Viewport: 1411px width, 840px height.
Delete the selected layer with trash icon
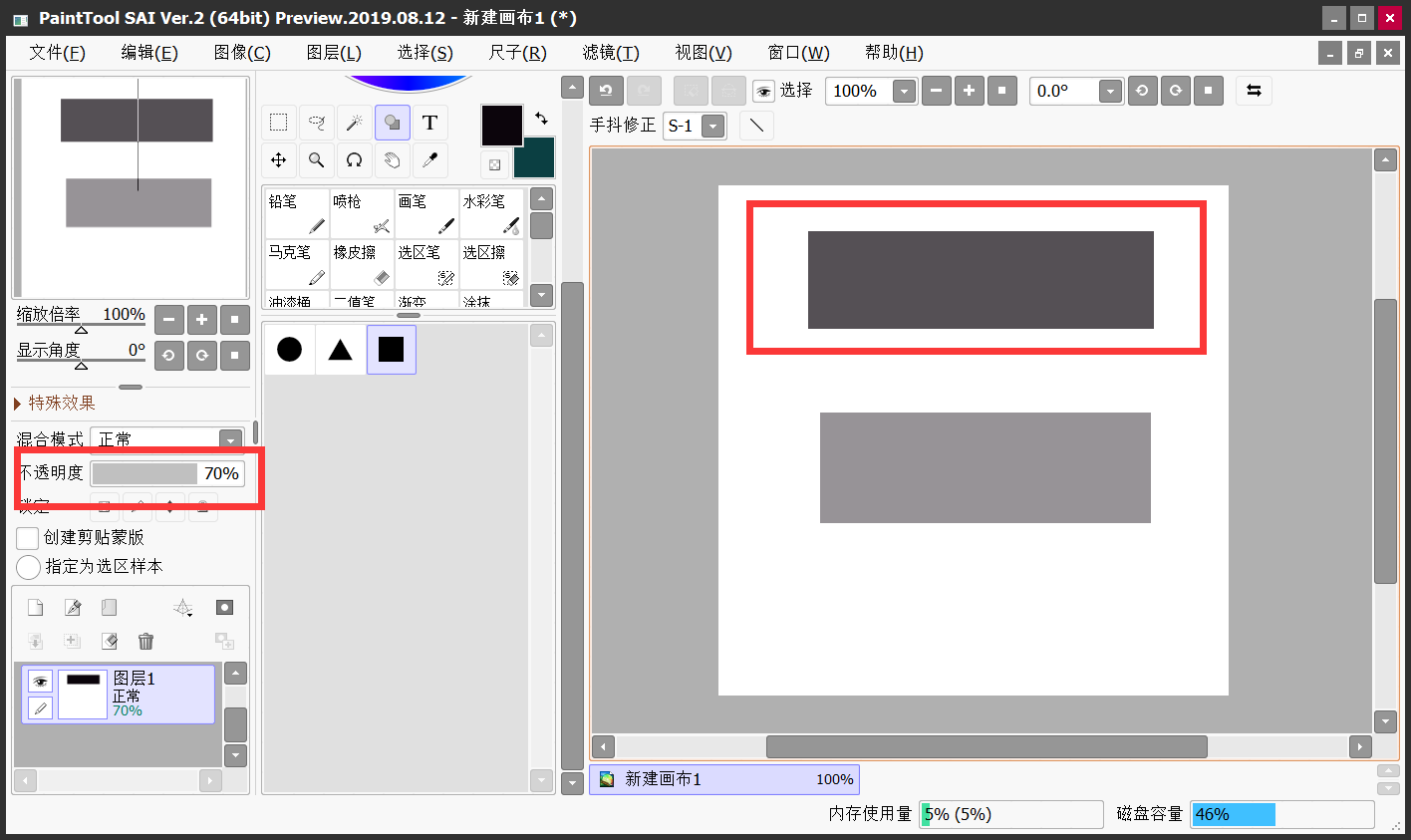pos(146,641)
